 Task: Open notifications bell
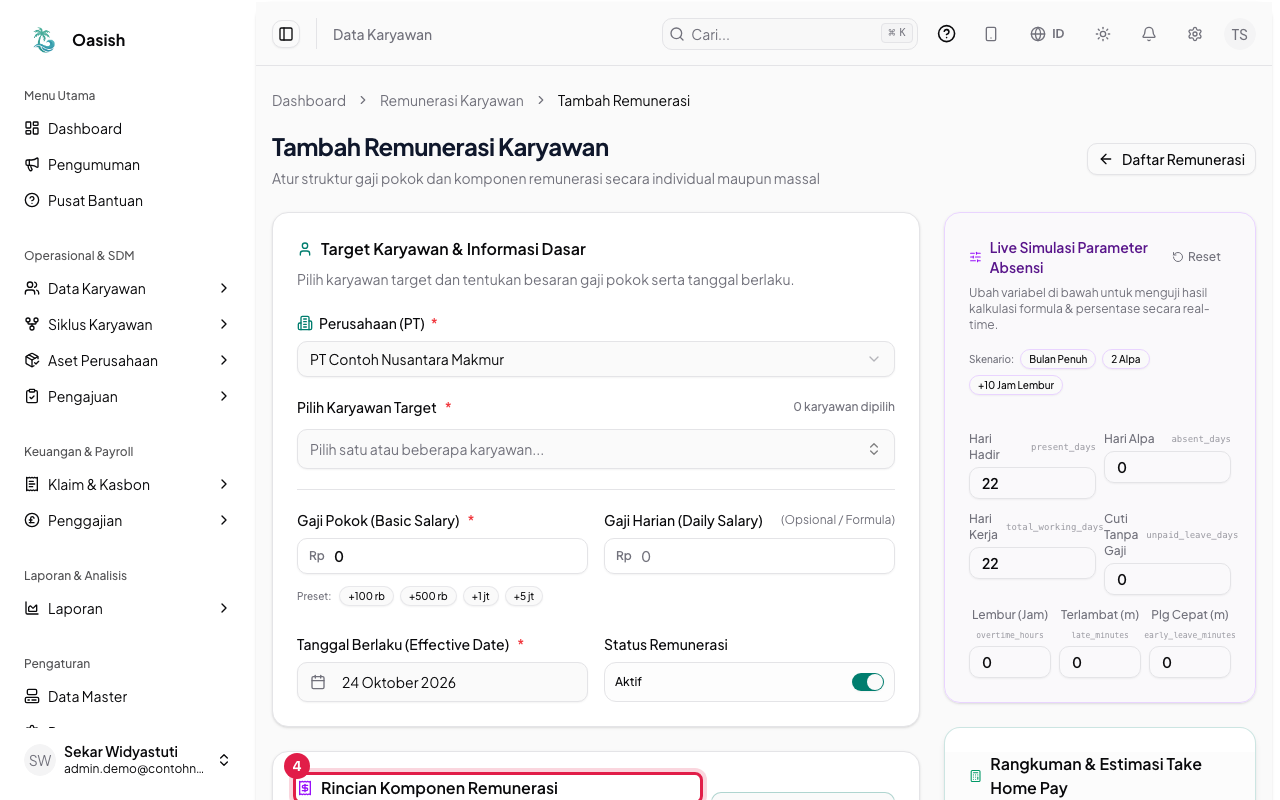point(1149,34)
